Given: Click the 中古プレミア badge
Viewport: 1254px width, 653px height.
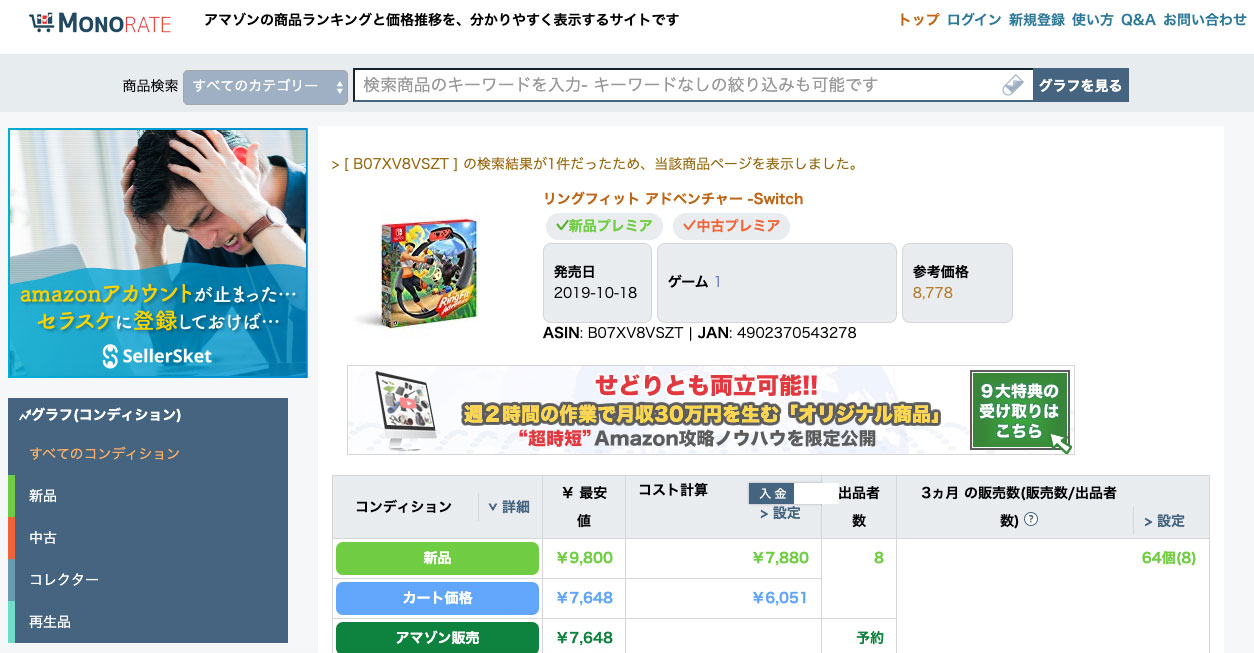Looking at the screenshot, I should pyautogui.click(x=731, y=226).
